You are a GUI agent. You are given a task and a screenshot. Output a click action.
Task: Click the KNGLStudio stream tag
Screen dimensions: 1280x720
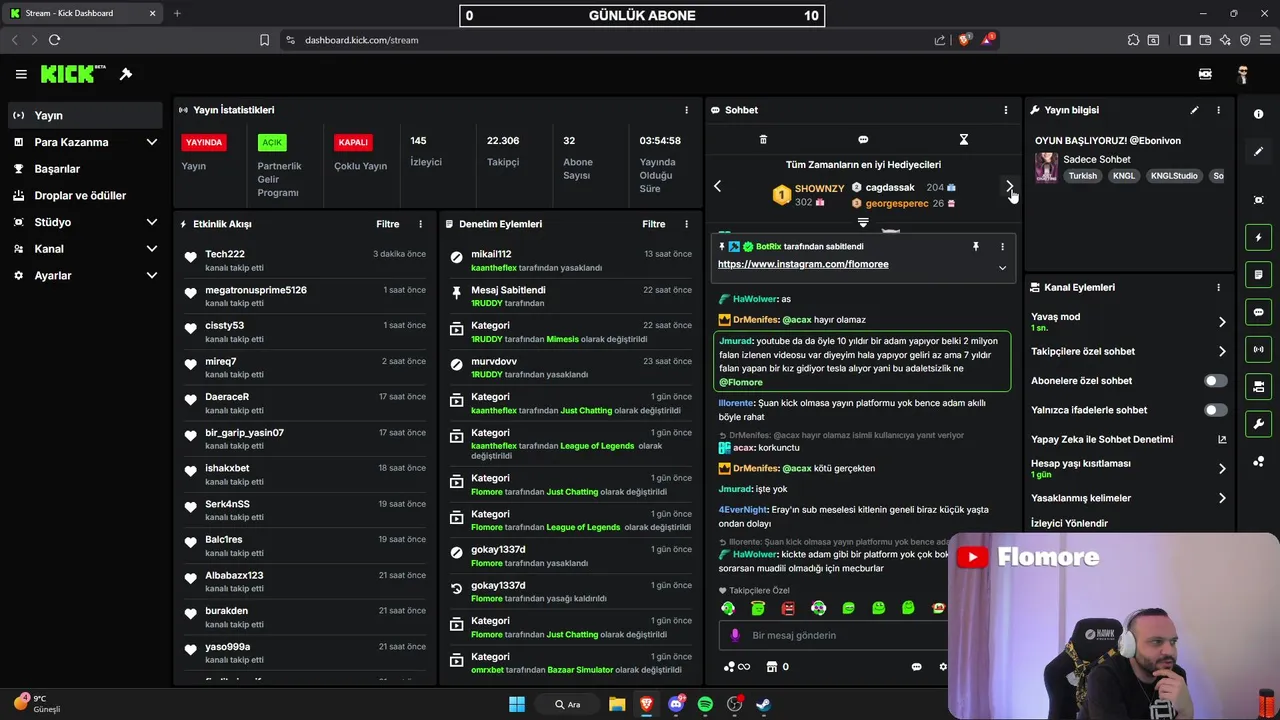click(1174, 176)
